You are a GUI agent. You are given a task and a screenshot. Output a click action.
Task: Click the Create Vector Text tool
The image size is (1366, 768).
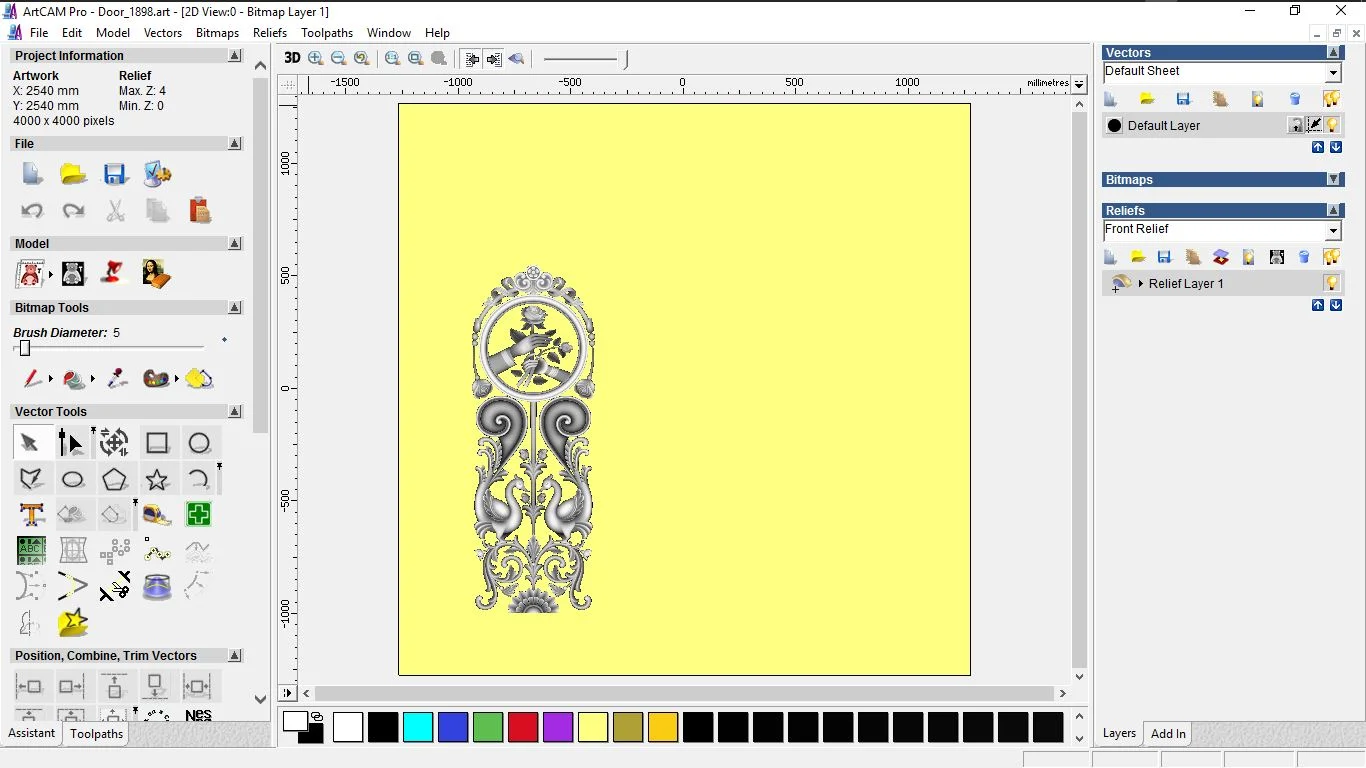[31, 515]
